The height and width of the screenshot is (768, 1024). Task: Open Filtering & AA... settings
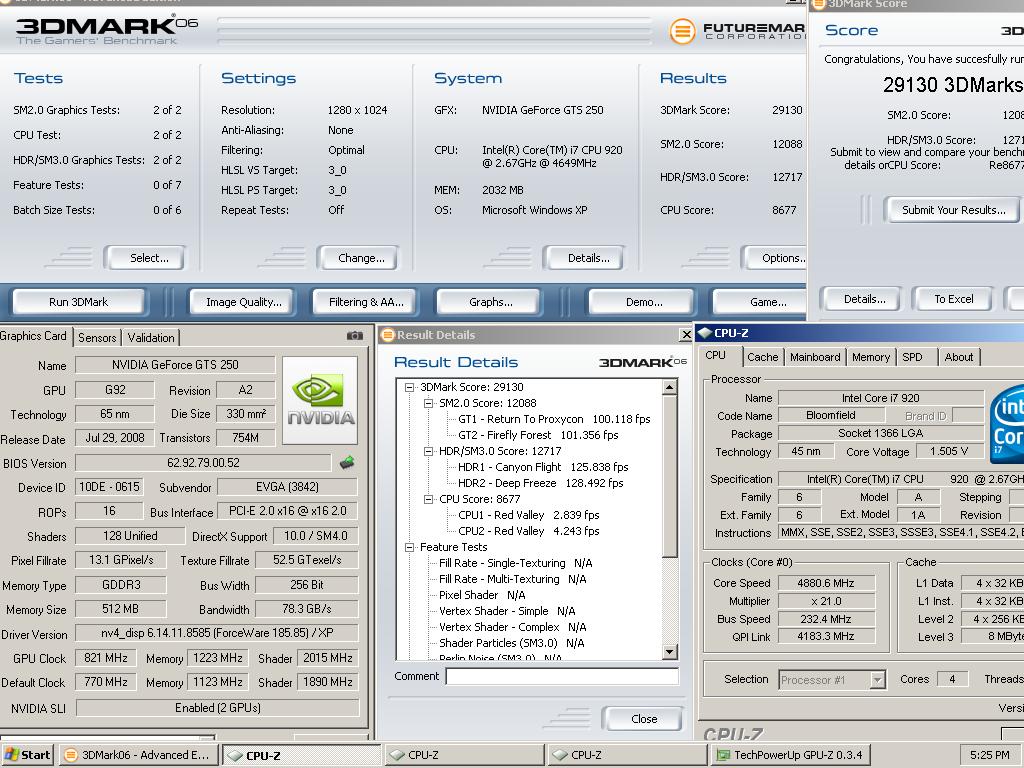[x=366, y=302]
